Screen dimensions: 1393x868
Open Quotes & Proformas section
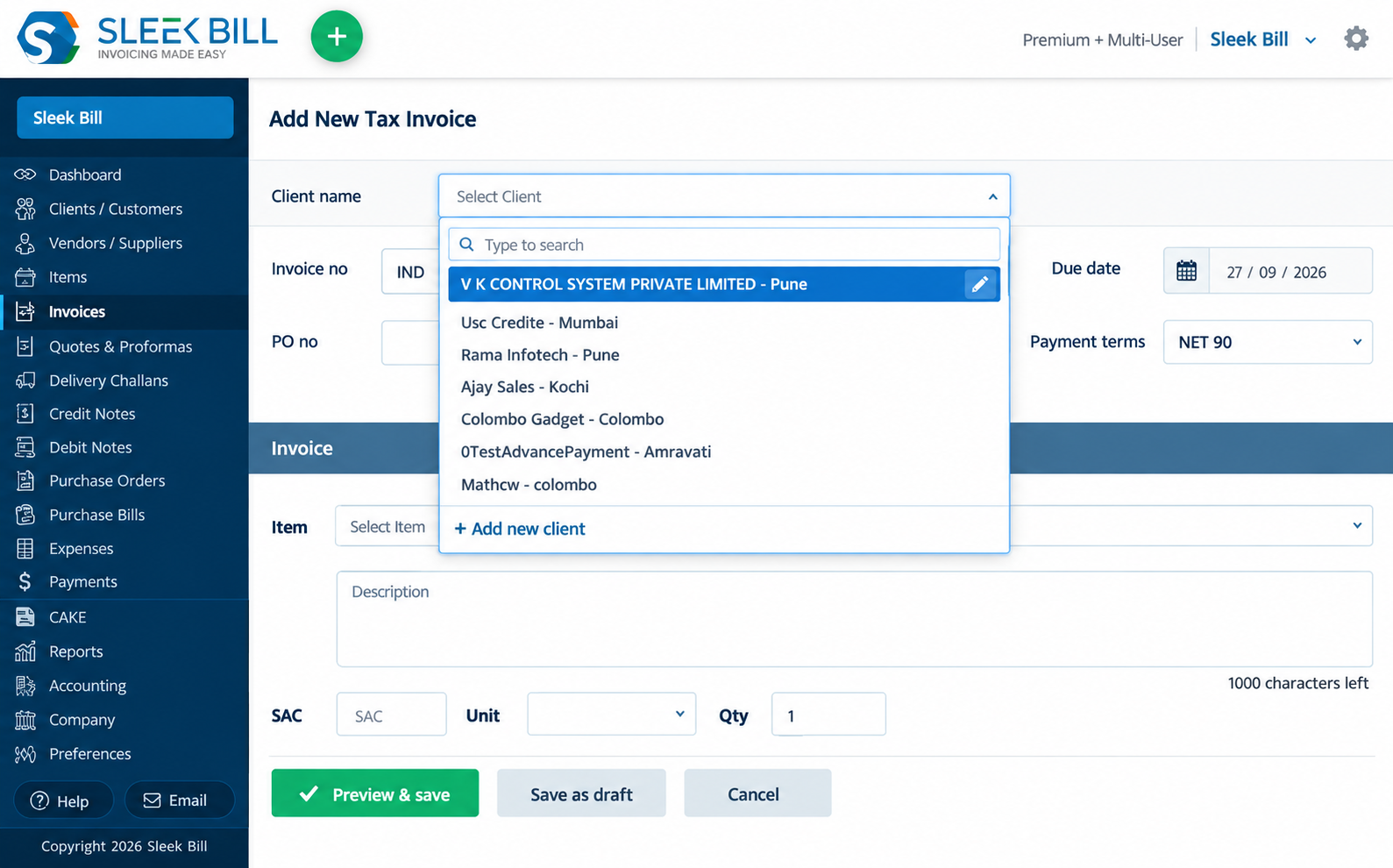[x=120, y=346]
